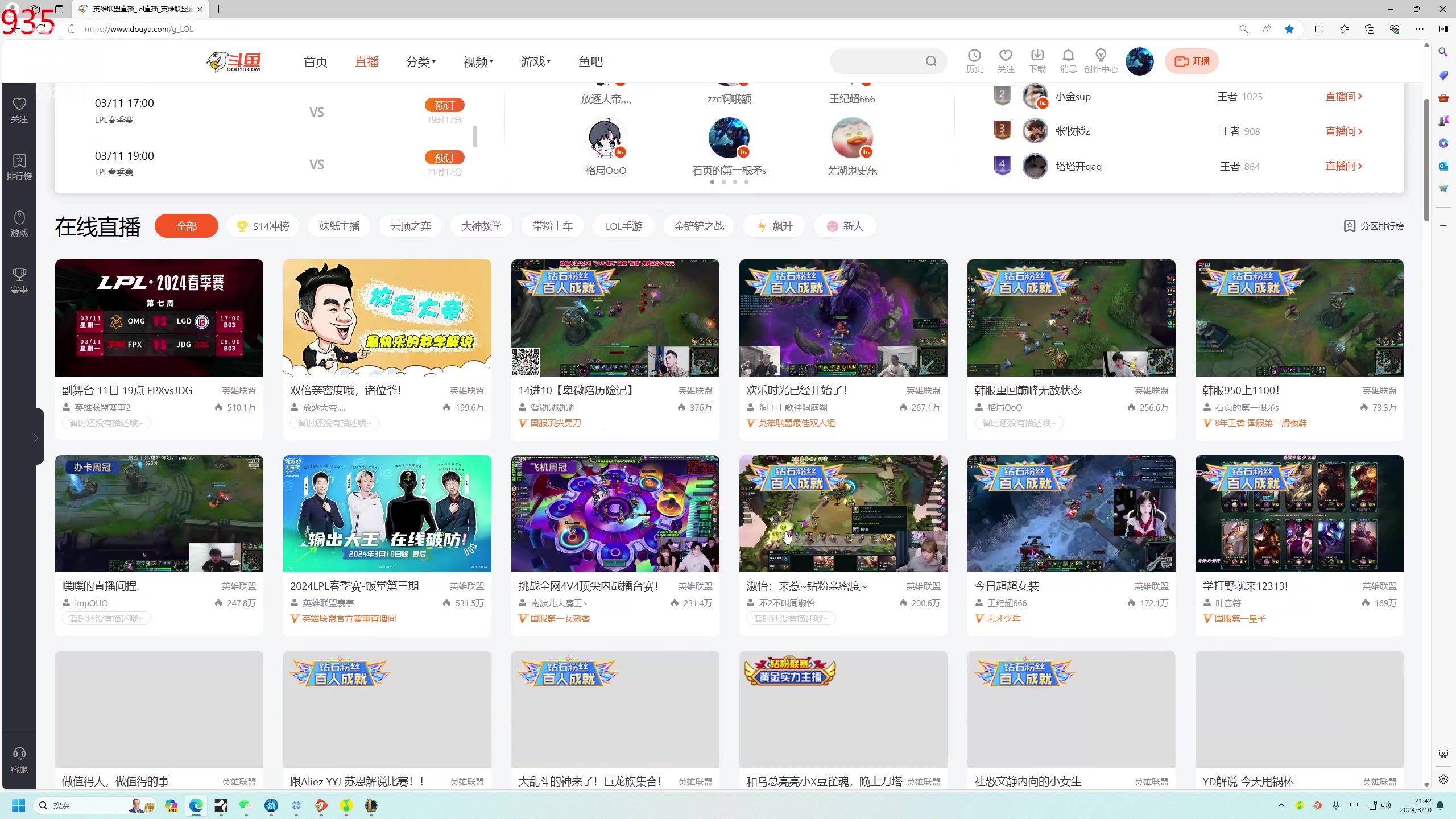Open stream titled 今日超超女装
The image size is (1456, 819).
point(1007,586)
